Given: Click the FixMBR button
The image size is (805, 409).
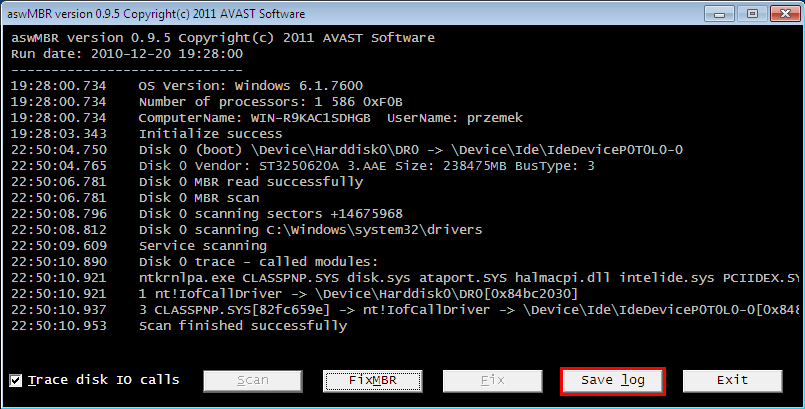Looking at the screenshot, I should pyautogui.click(x=373, y=381).
